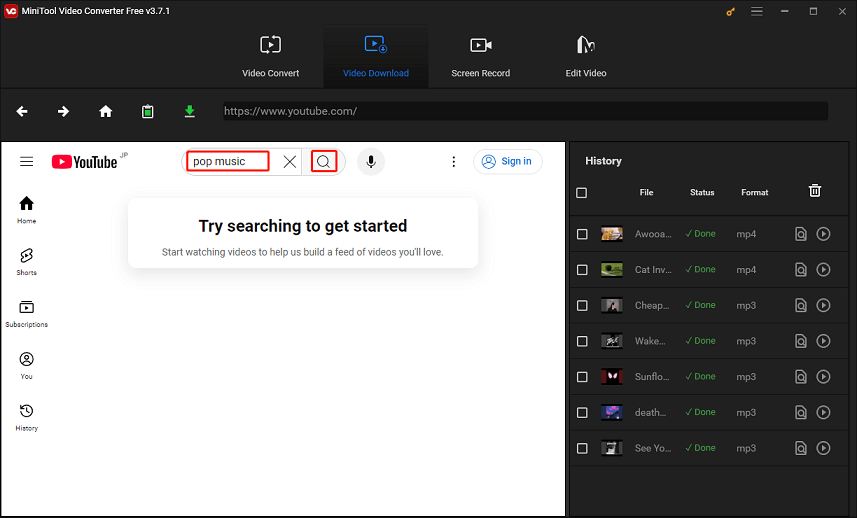Play the Cat Inv... downloaded video
Viewport: 857px width, 518px height.
coord(824,269)
